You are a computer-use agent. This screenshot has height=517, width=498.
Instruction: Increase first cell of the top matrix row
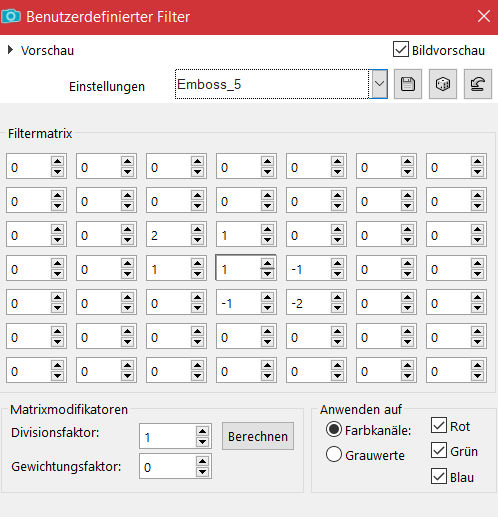coord(58,161)
